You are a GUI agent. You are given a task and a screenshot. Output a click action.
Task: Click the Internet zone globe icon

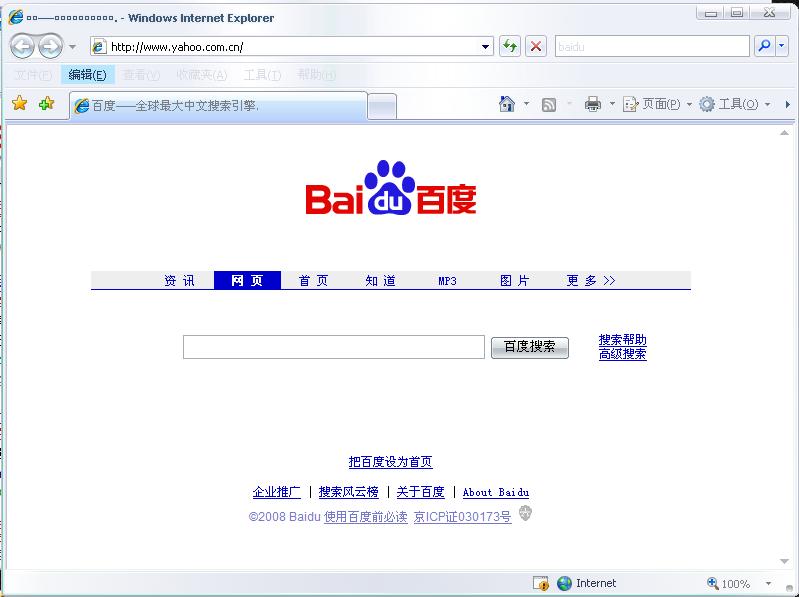pos(565,583)
